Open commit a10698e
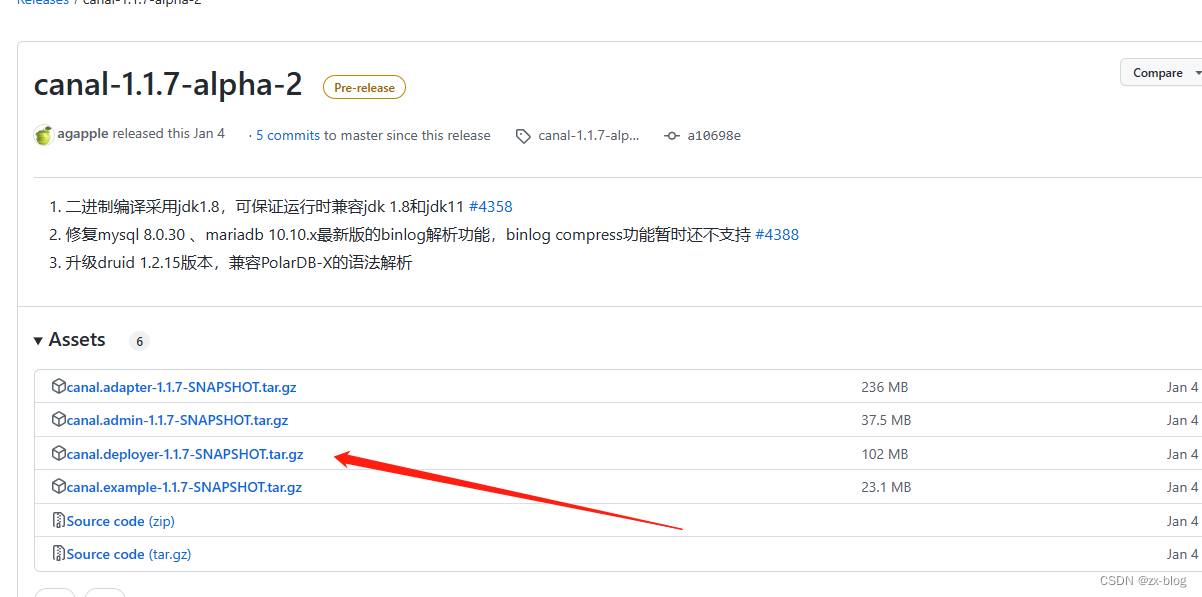This screenshot has height=597, width=1202. click(x=714, y=136)
